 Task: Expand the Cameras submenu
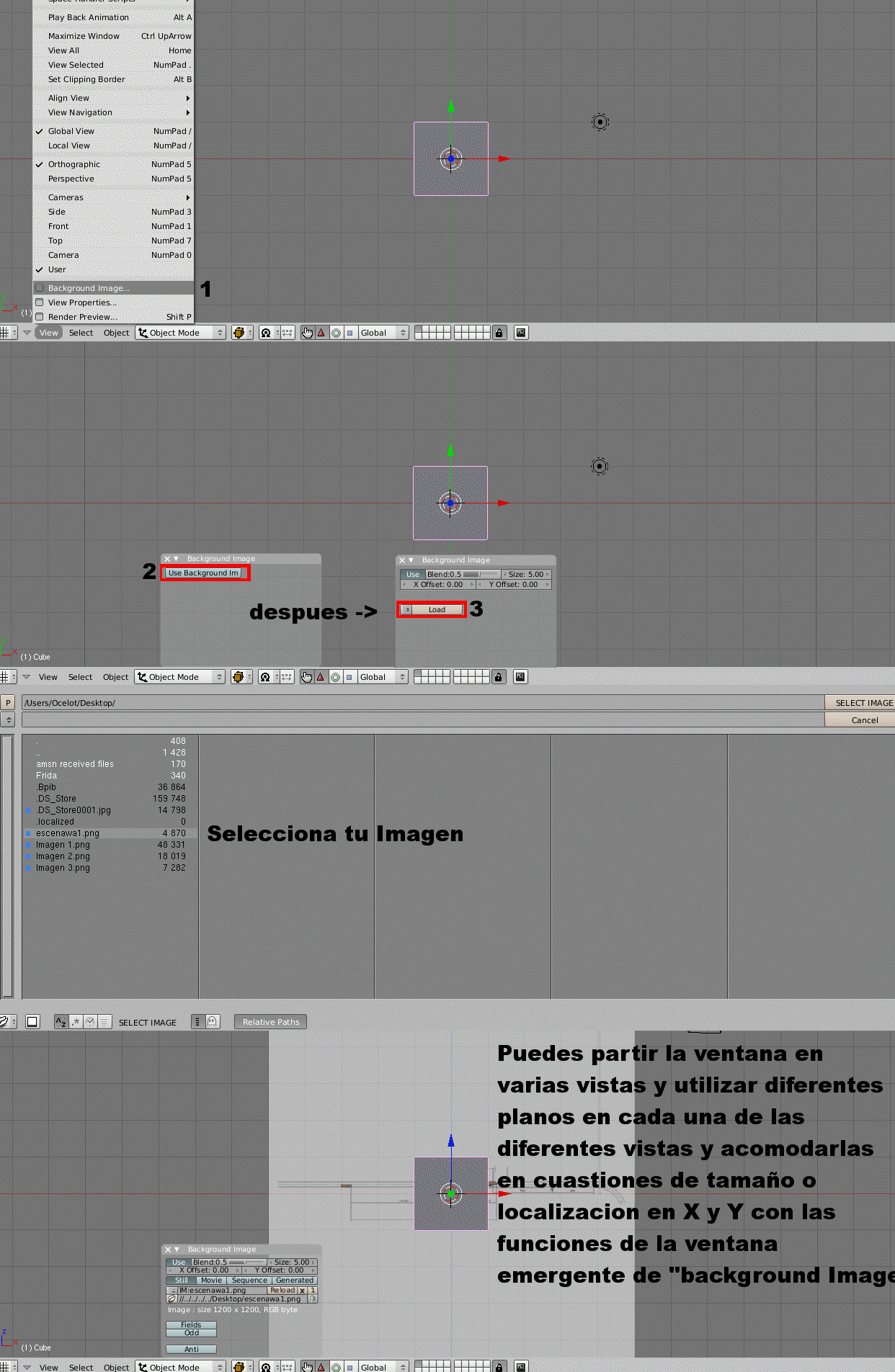pyautogui.click(x=113, y=197)
